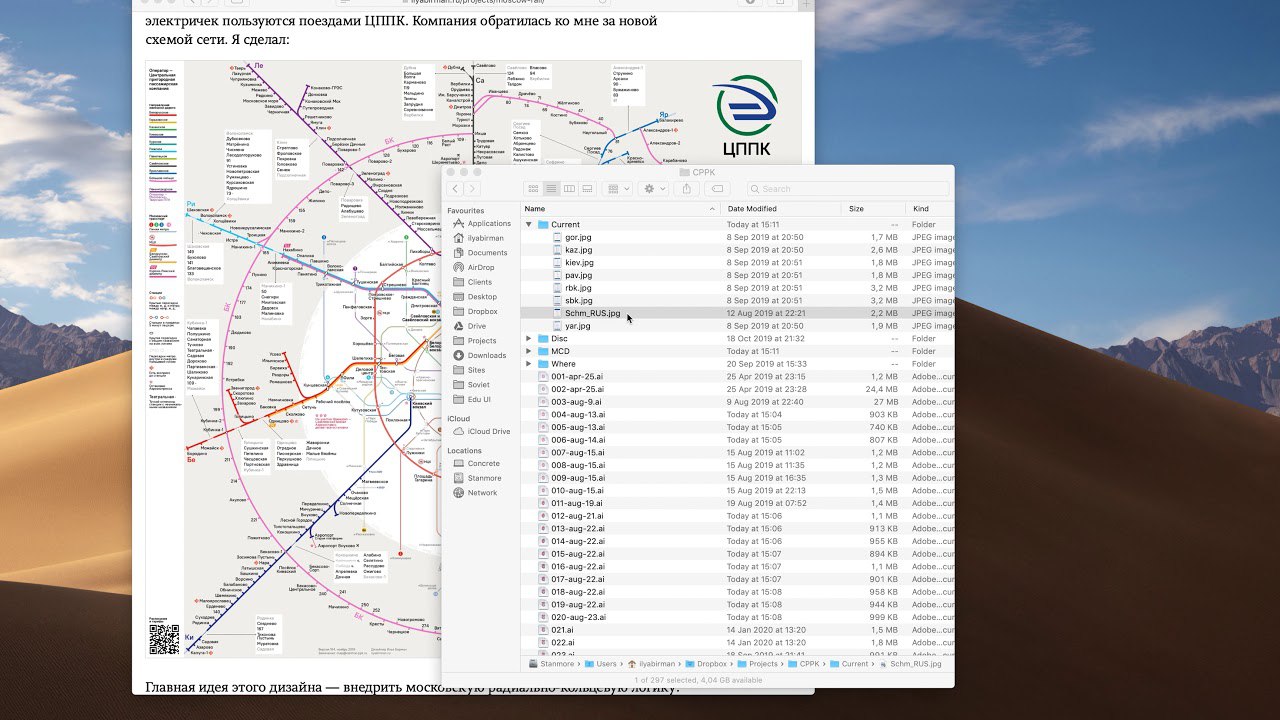
Task: Switch Finder to list view
Action: pos(551,188)
